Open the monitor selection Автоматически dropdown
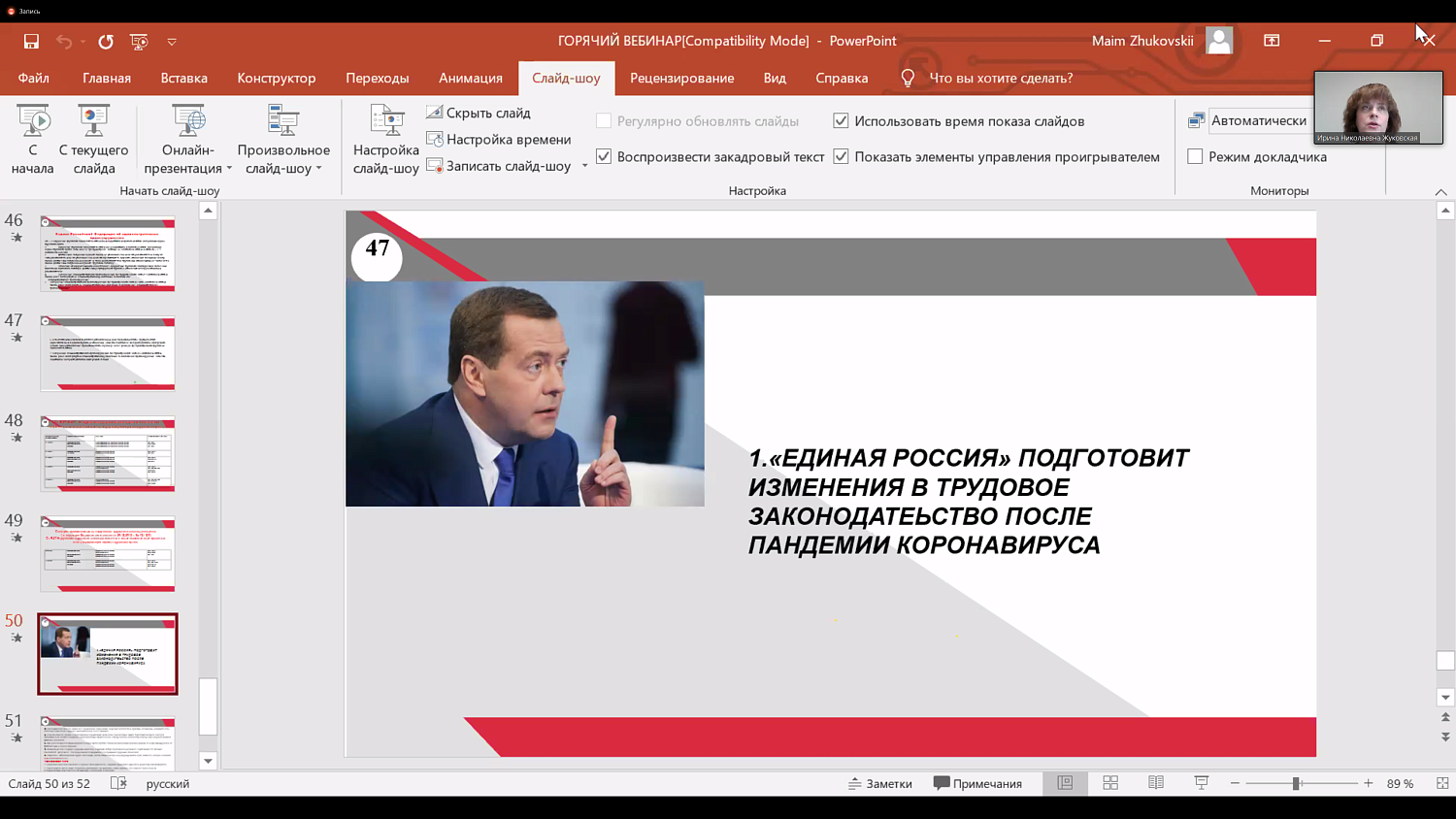1456x819 pixels. click(x=1259, y=120)
